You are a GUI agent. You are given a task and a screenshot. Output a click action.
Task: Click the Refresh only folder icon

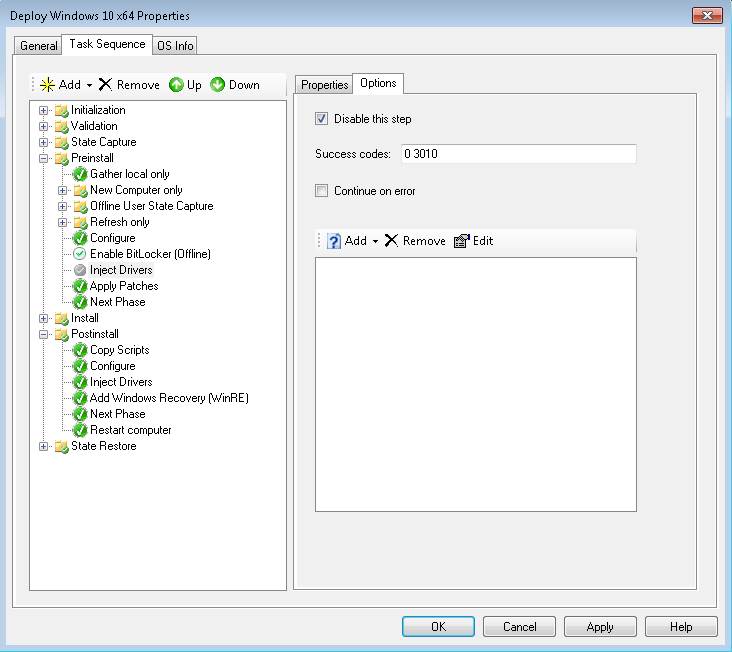pyautogui.click(x=81, y=222)
